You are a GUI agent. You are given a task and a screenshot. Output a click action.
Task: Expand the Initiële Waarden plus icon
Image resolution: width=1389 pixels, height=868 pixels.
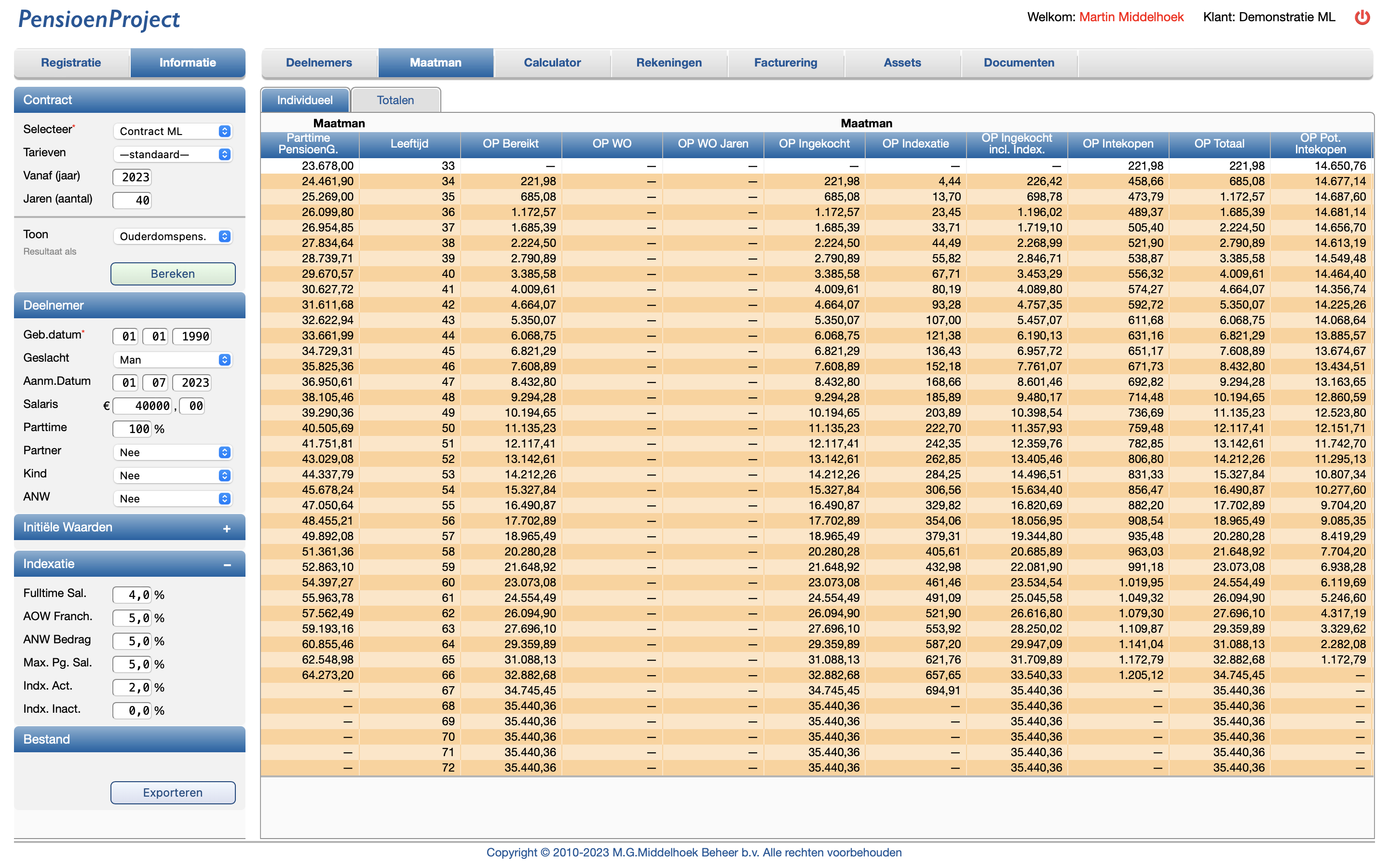pos(227,529)
